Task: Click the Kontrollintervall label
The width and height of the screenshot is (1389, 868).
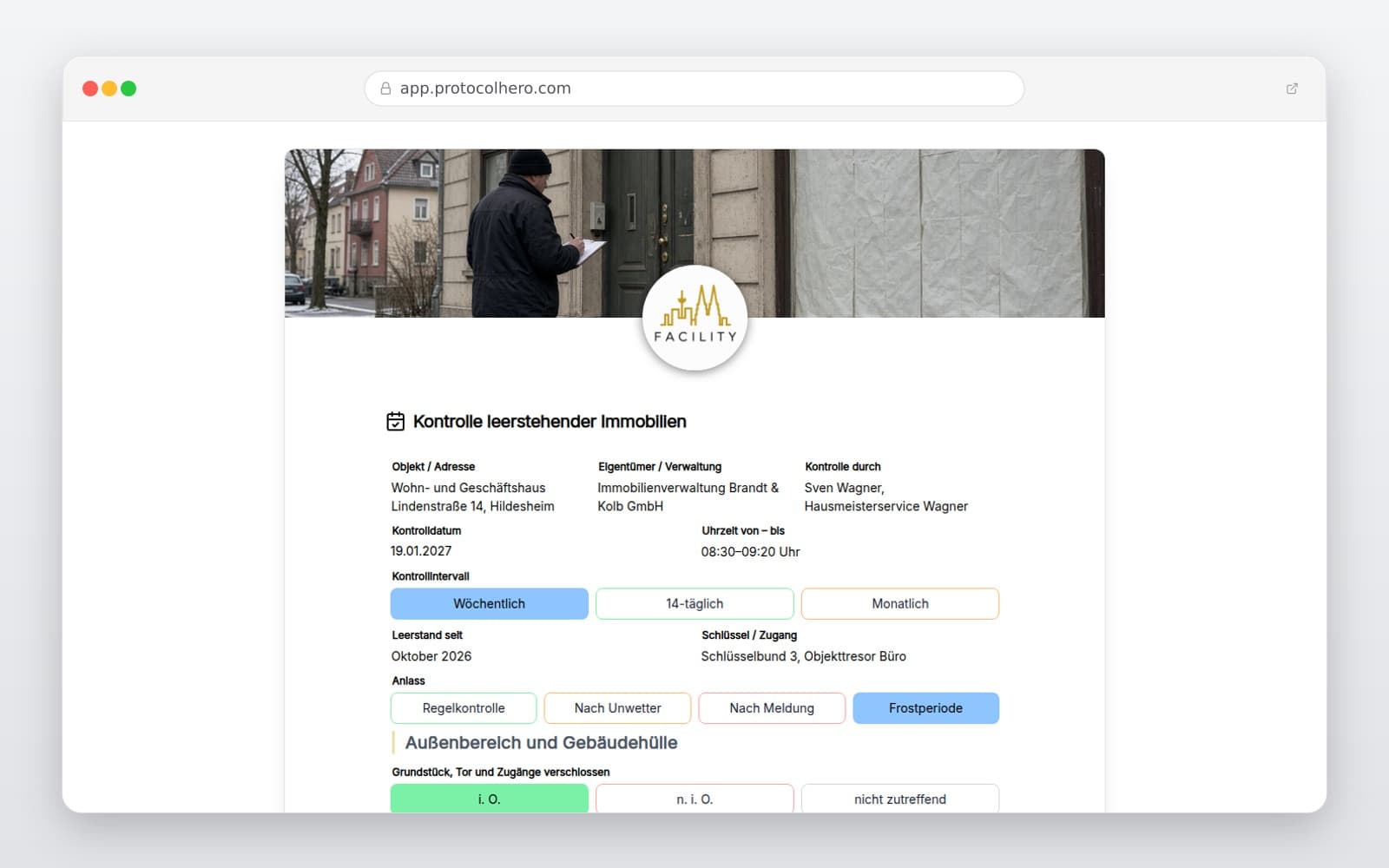Action: click(x=431, y=576)
